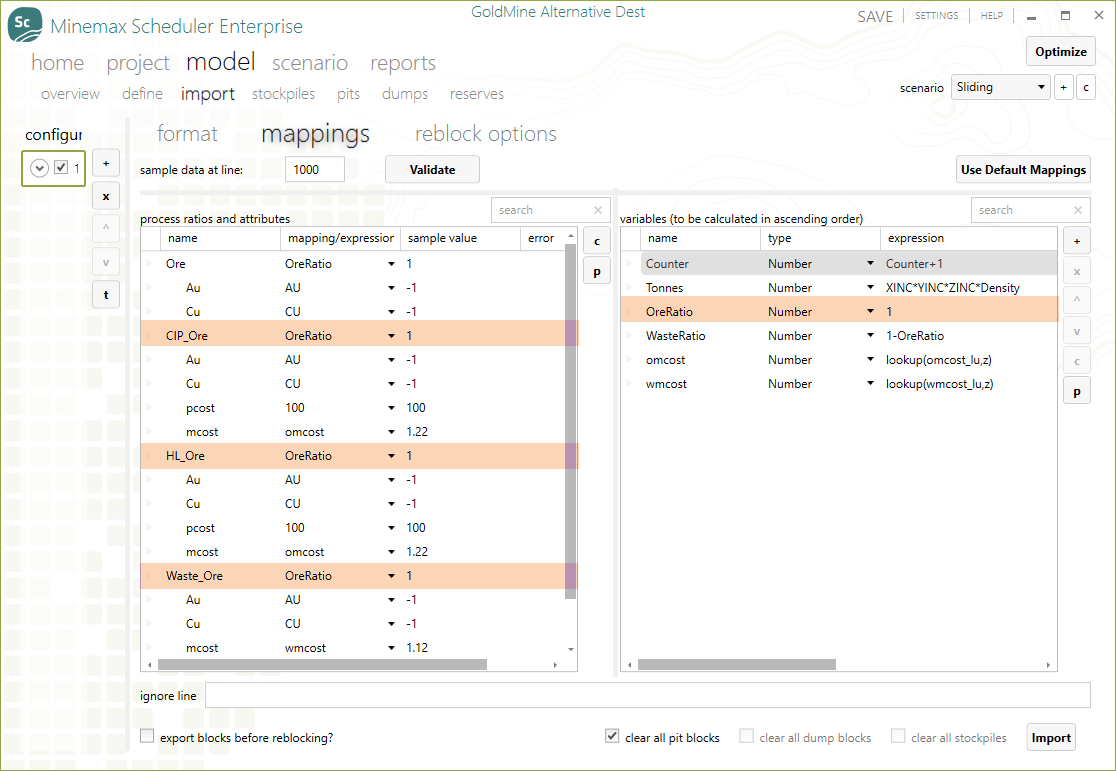Open the top-level scenario tab
Image resolution: width=1116 pixels, height=771 pixels.
tap(310, 63)
